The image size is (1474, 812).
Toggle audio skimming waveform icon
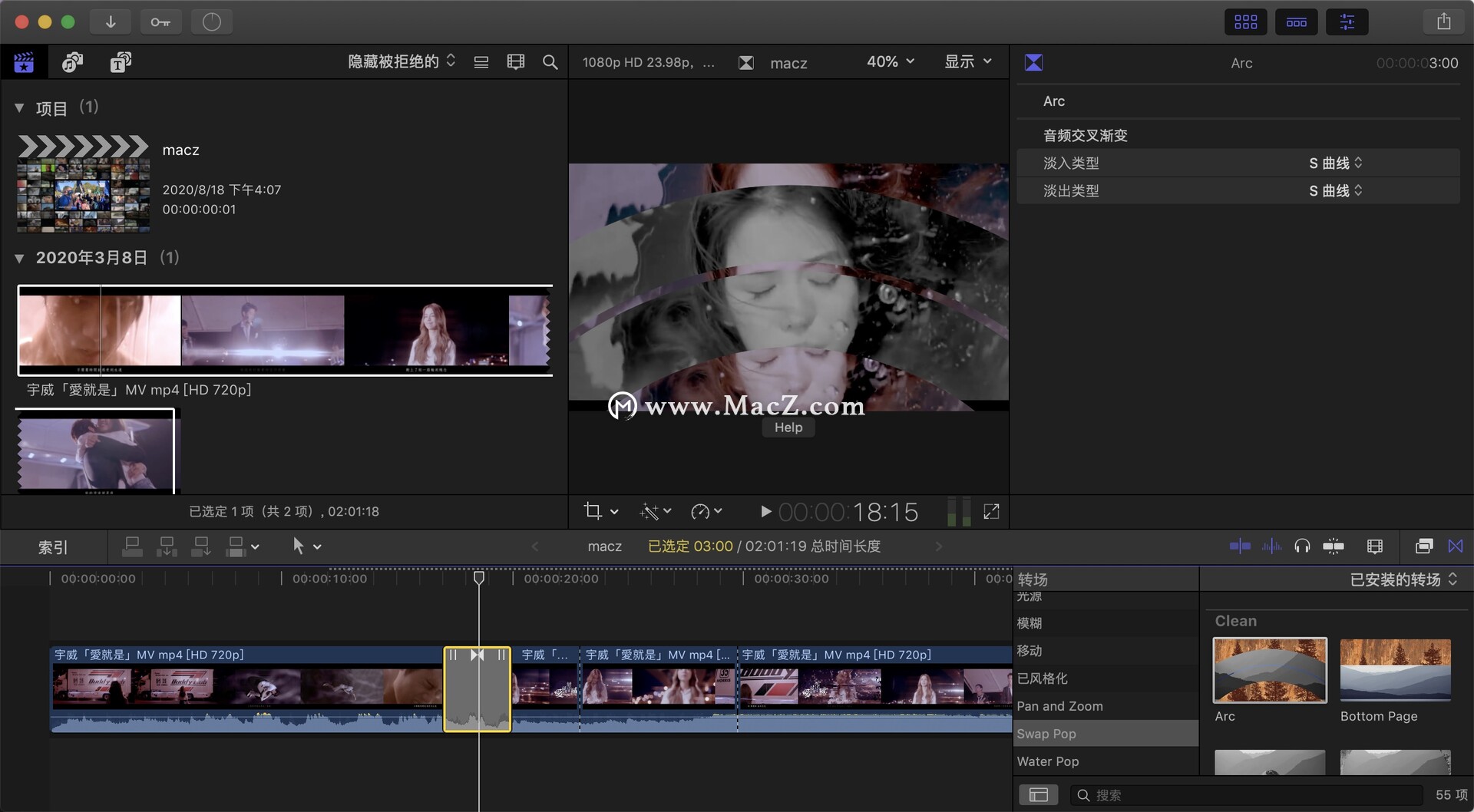1271,546
